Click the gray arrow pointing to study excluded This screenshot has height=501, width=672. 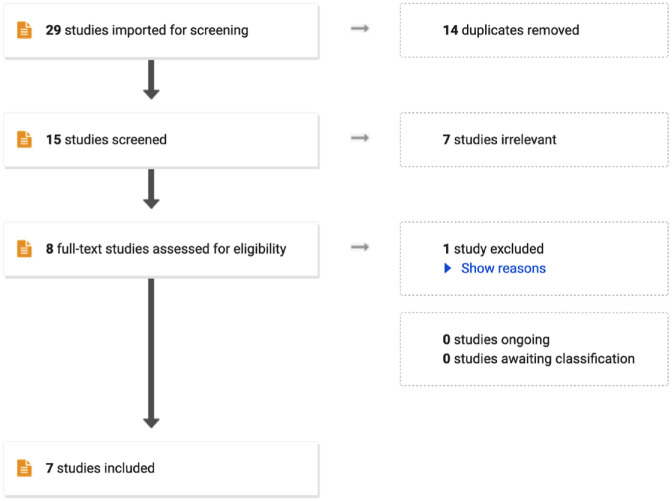pos(360,248)
